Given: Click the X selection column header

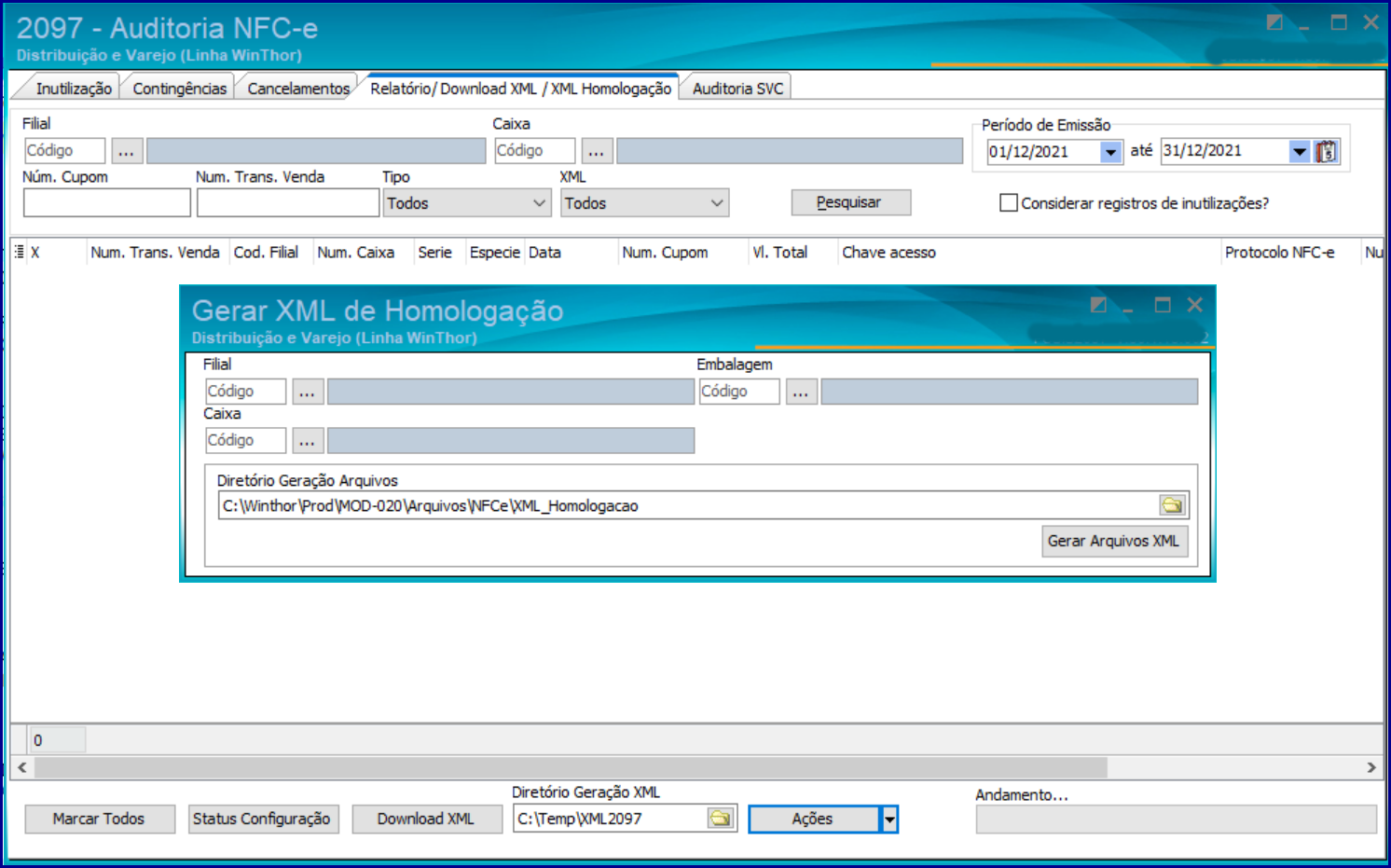Looking at the screenshot, I should [35, 253].
